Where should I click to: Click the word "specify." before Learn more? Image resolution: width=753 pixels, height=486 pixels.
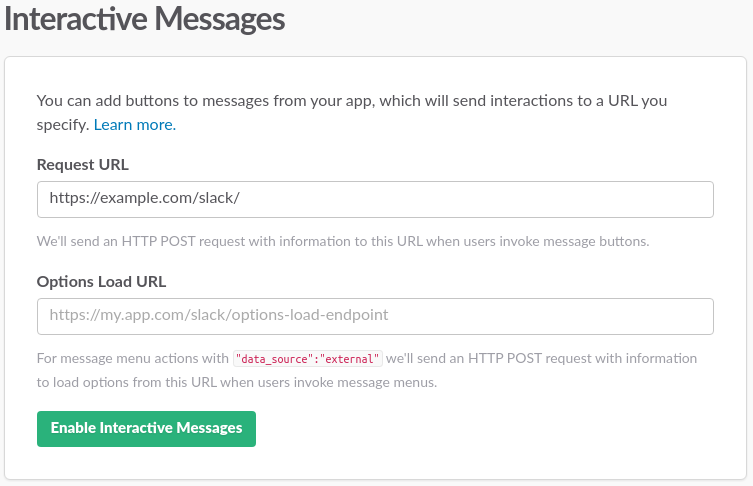pyautogui.click(x=63, y=125)
